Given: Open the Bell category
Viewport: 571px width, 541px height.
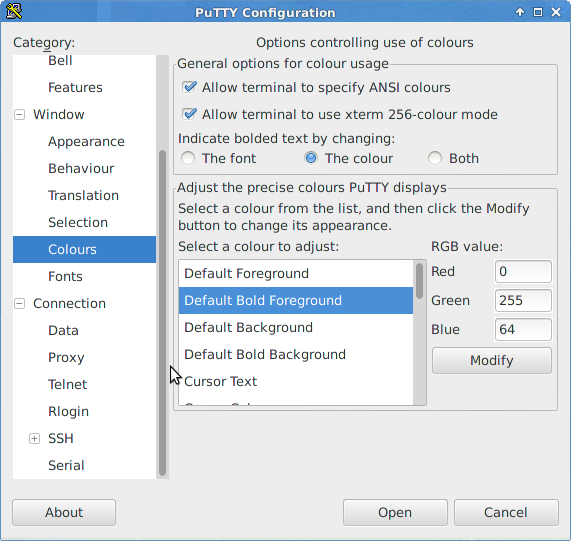Looking at the screenshot, I should coord(60,60).
